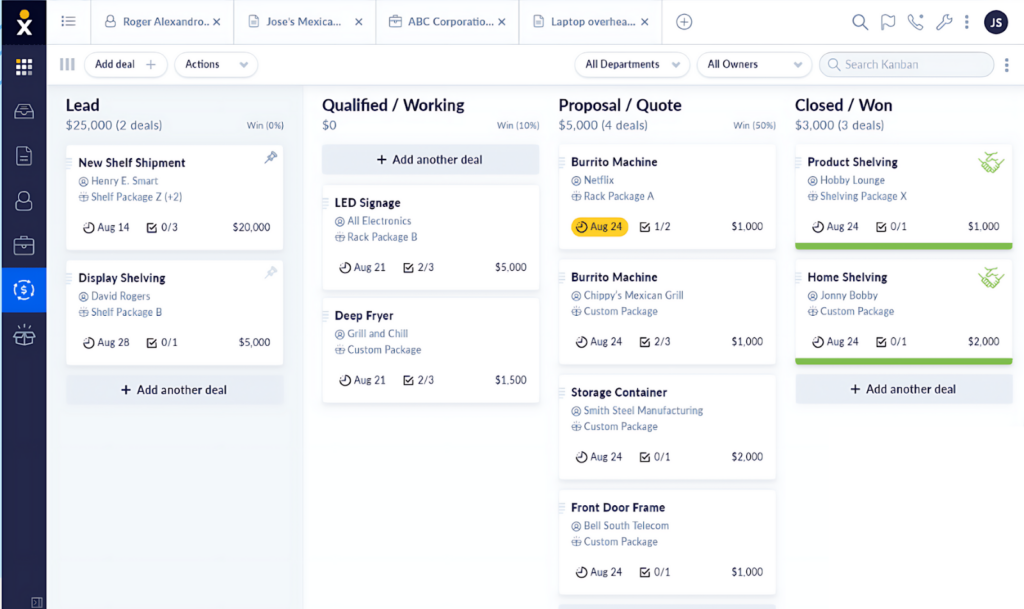Click the yellow Aug 24 date badge
This screenshot has height=609, width=1024.
click(599, 227)
